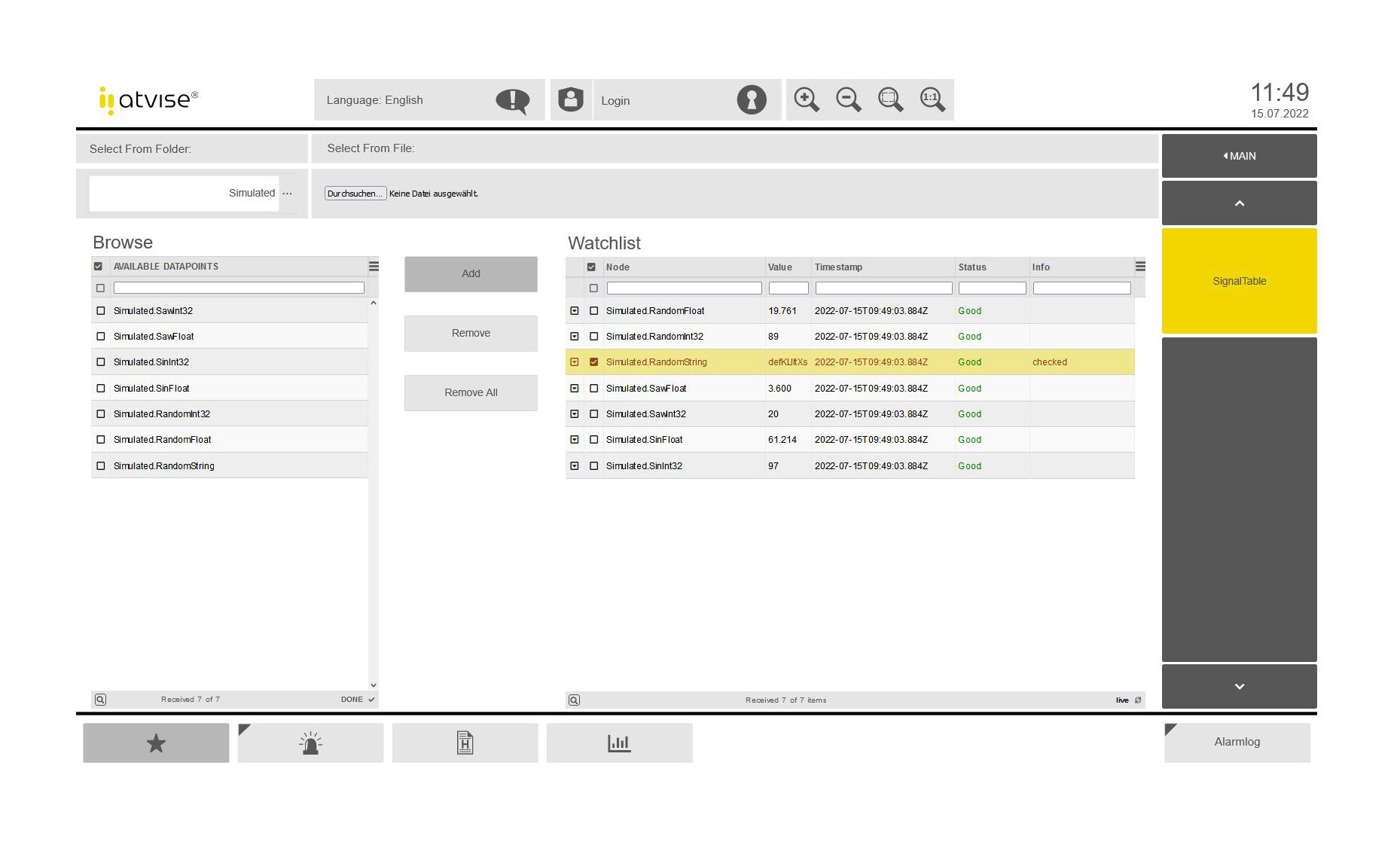Image resolution: width=1400 pixels, height=845 pixels.
Task: Reset zoom with the 1:1 icon
Action: [x=932, y=99]
